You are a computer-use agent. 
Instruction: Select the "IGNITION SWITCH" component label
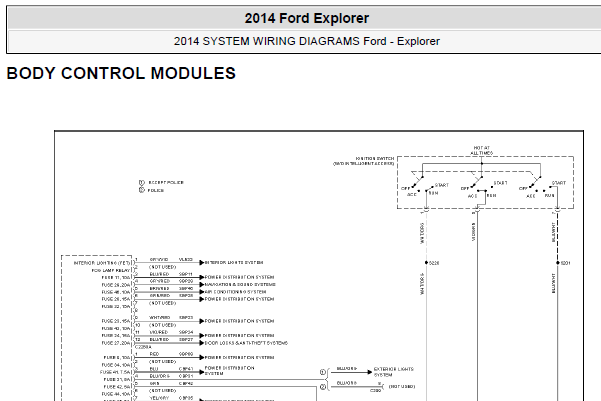coord(375,158)
